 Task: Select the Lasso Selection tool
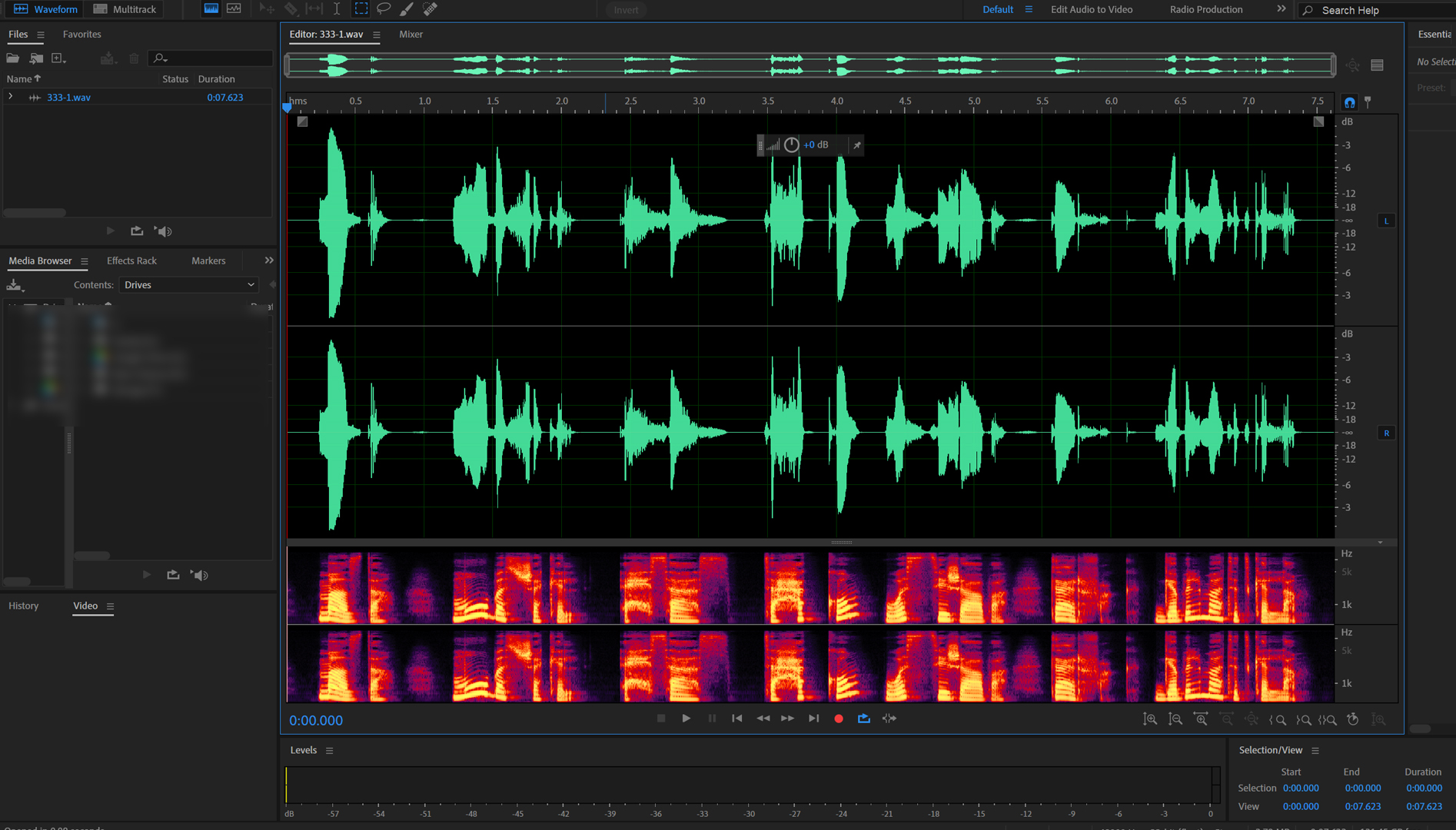tap(384, 9)
